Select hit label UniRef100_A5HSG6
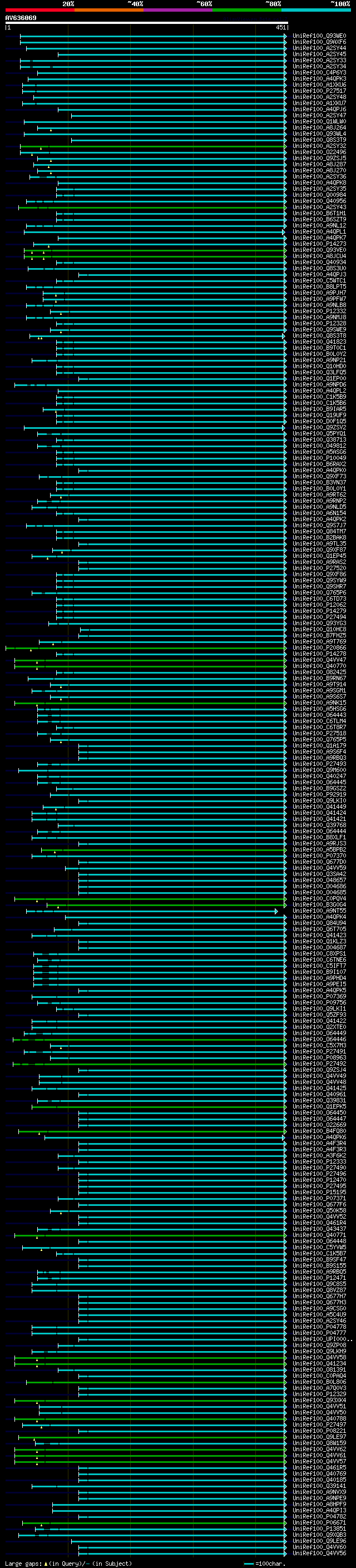356x1568 pixels. tap(319, 709)
